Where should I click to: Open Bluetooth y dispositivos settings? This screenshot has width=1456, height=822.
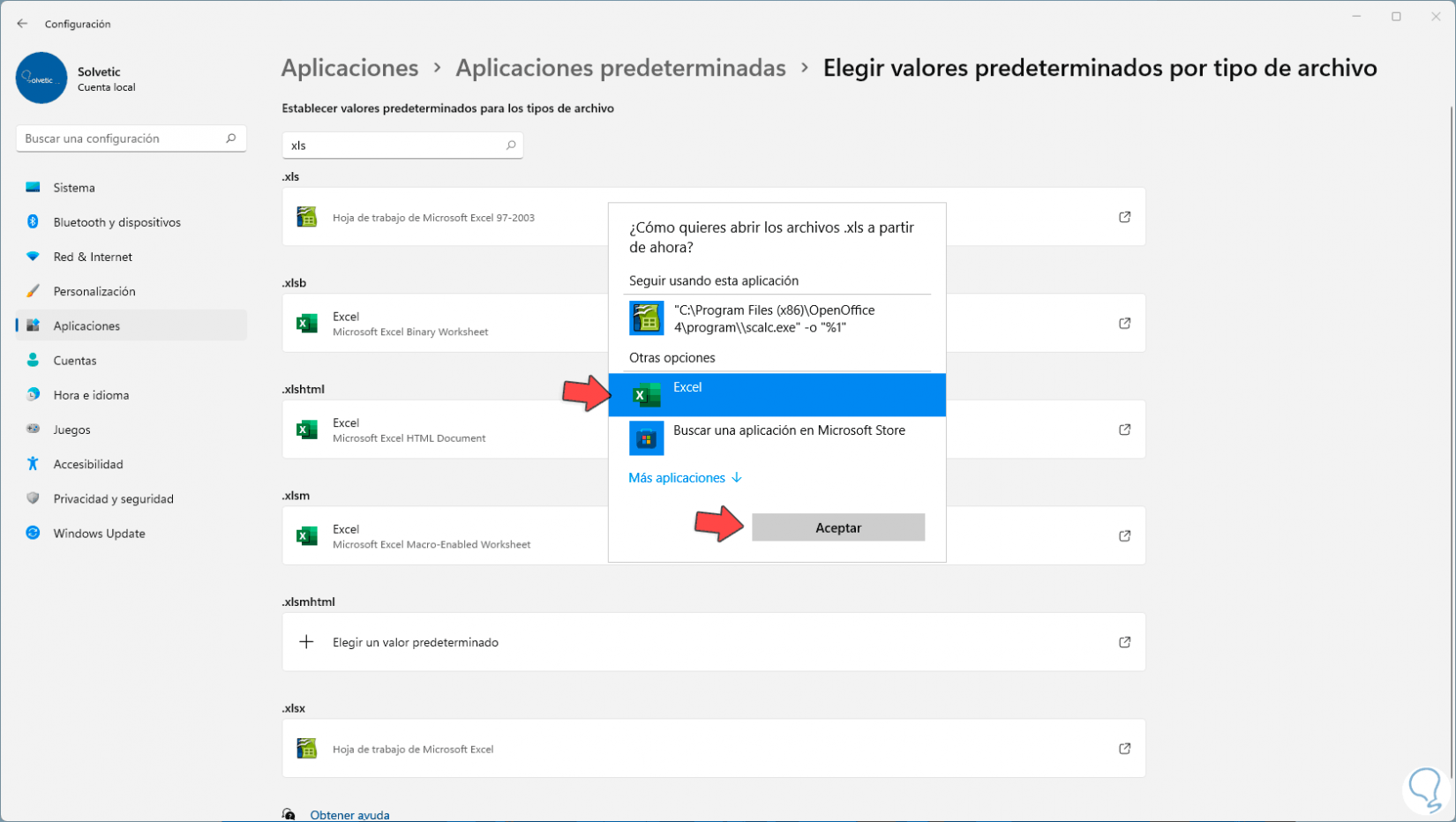click(x=131, y=221)
